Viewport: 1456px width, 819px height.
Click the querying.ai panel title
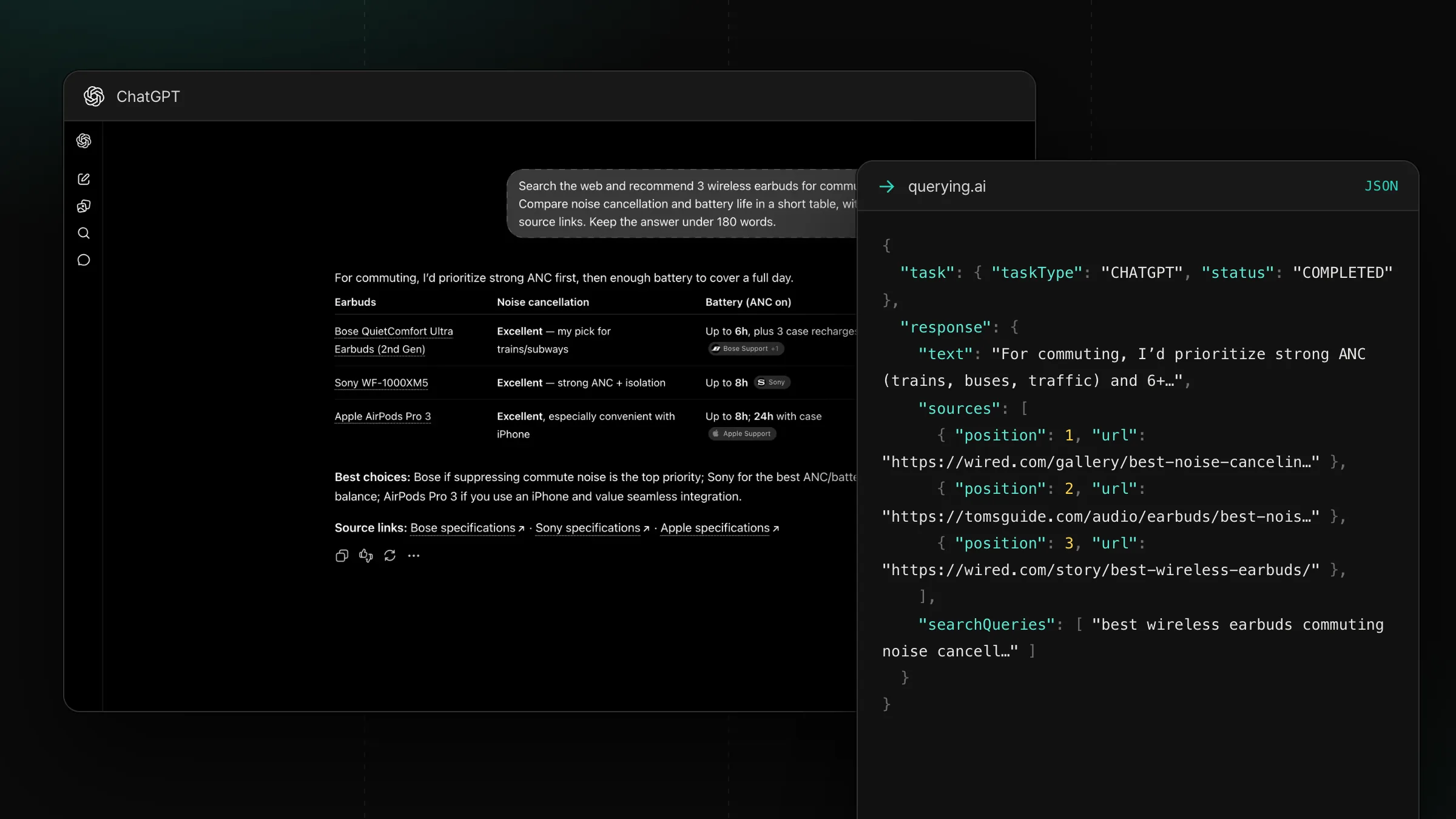click(946, 187)
